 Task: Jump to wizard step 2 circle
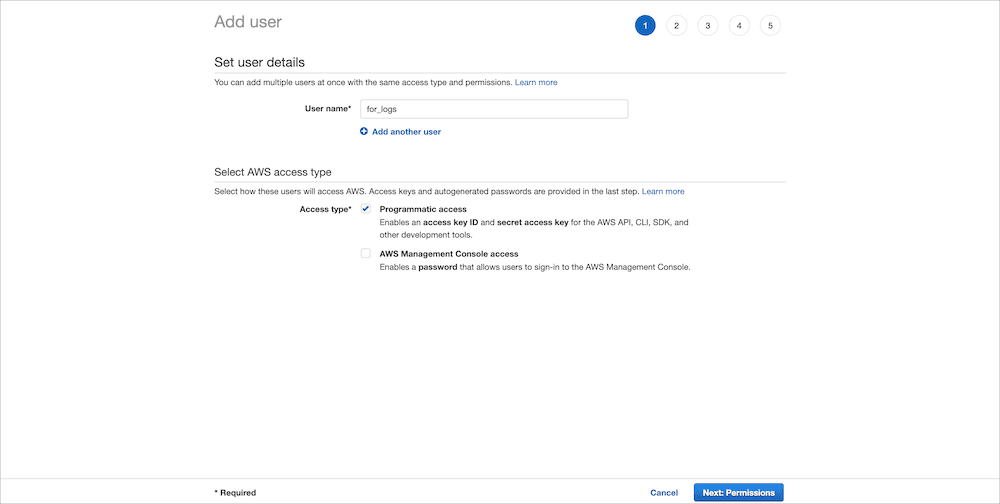click(x=677, y=26)
